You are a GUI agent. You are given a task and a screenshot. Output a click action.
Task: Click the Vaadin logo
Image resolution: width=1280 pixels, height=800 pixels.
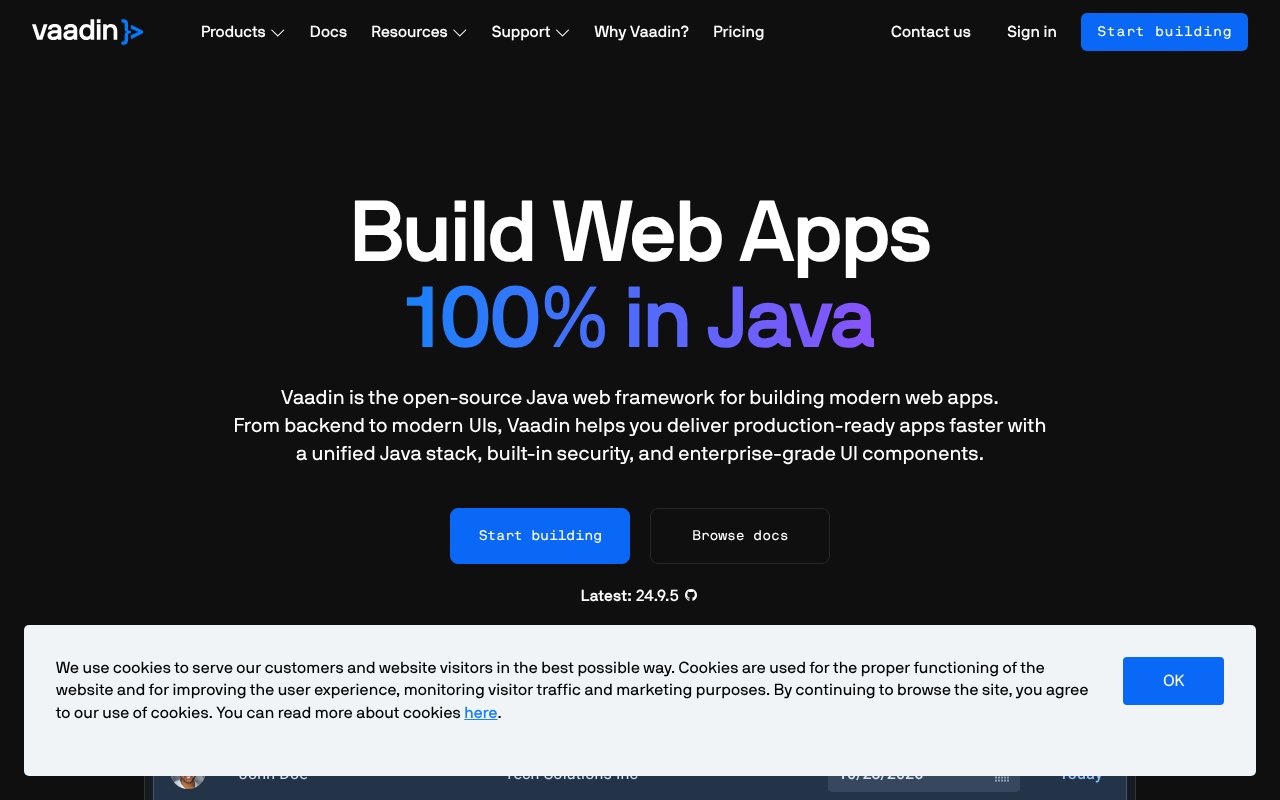point(87,31)
